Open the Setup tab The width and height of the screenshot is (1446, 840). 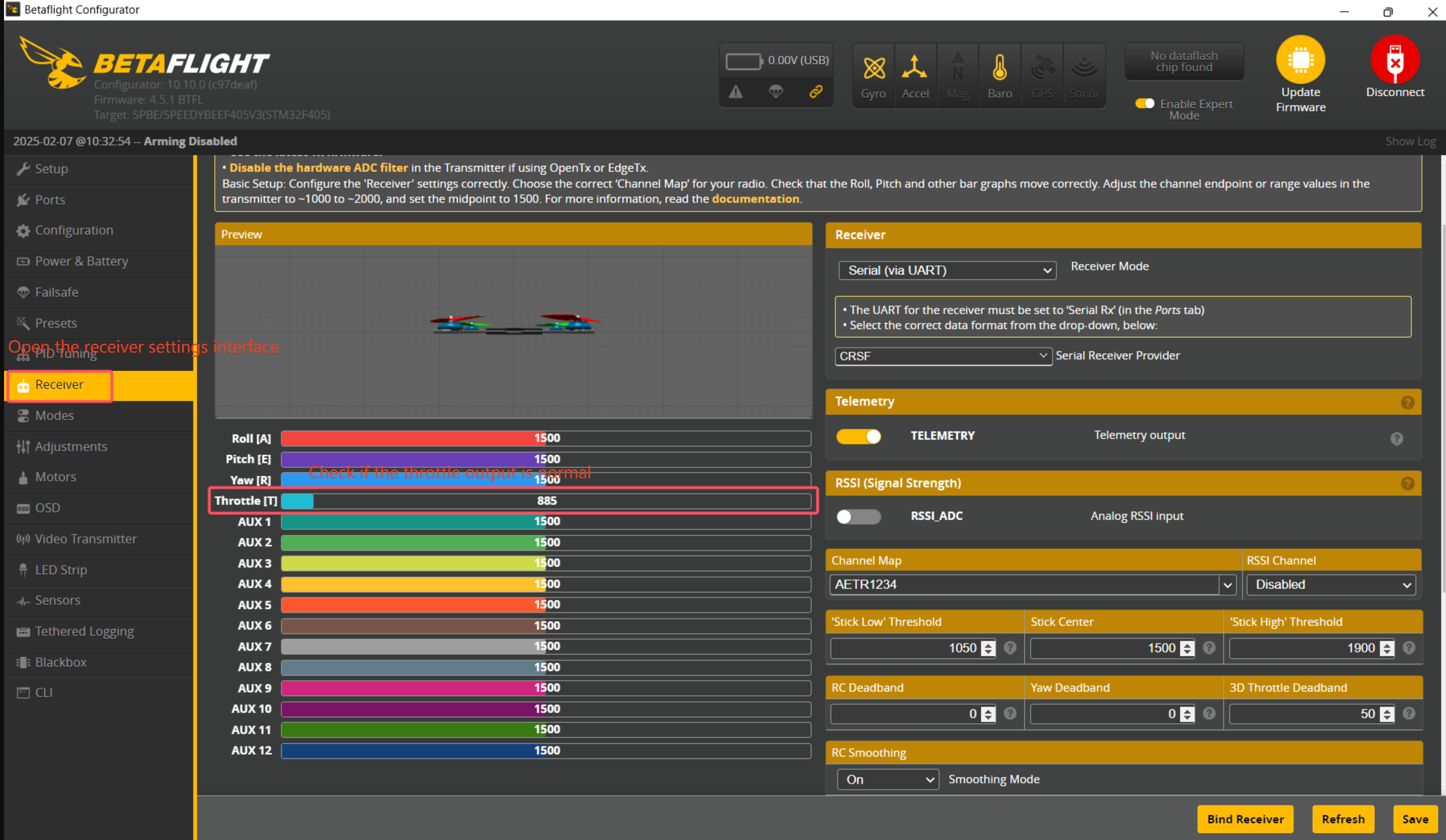point(99,169)
